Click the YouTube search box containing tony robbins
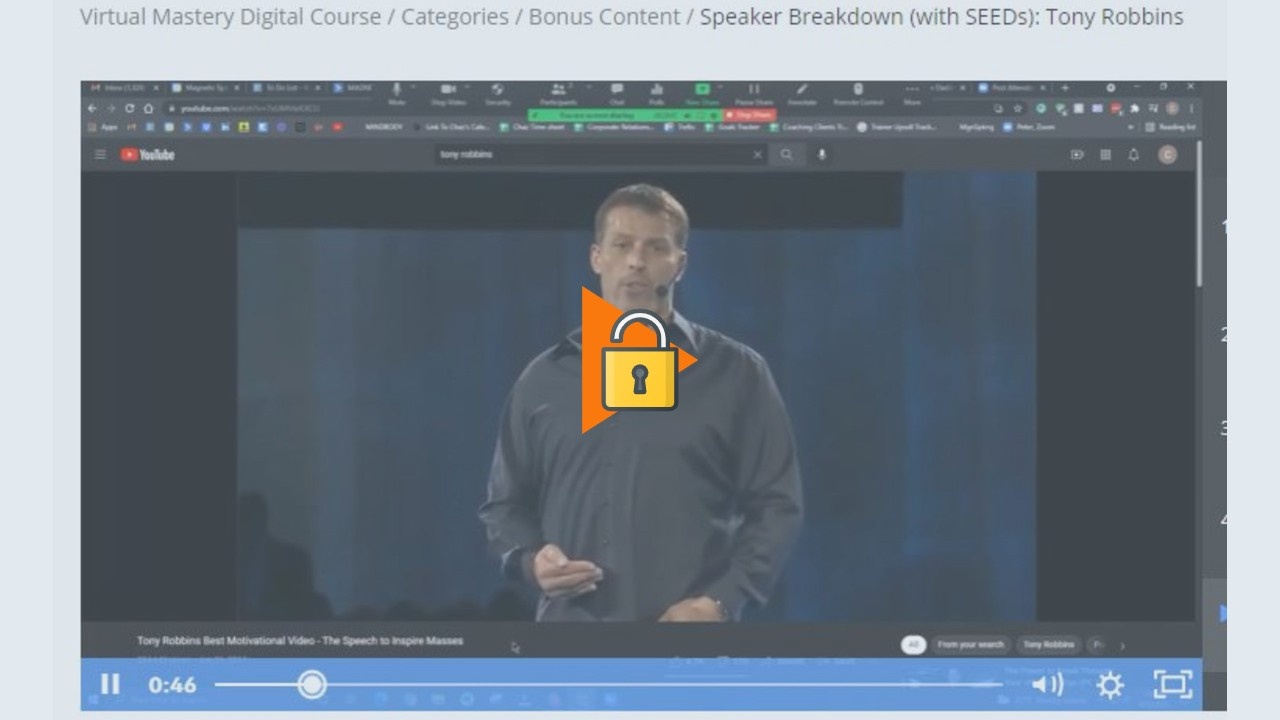Image resolution: width=1280 pixels, height=720 pixels. 600,154
